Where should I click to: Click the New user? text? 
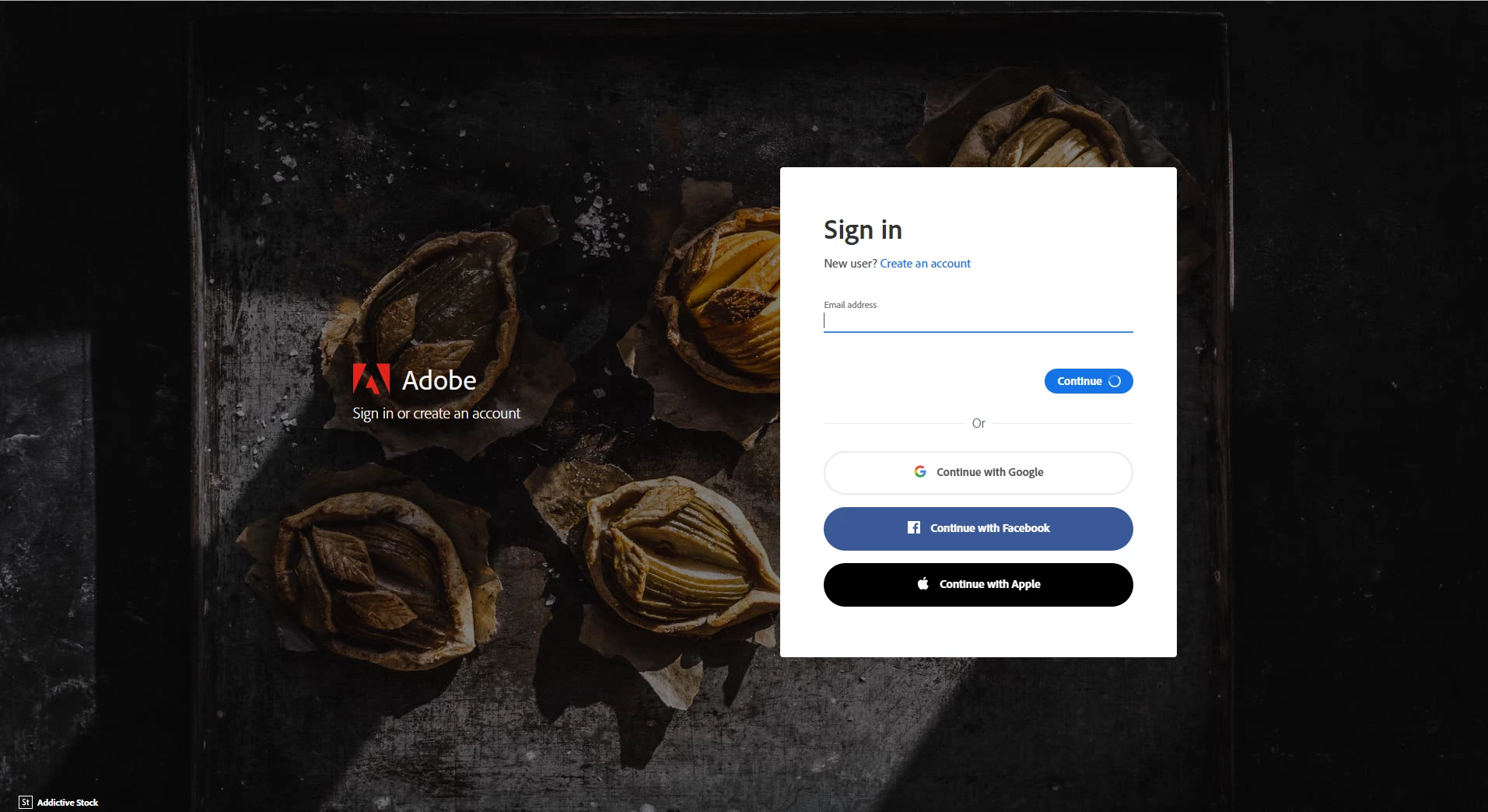[x=850, y=264]
